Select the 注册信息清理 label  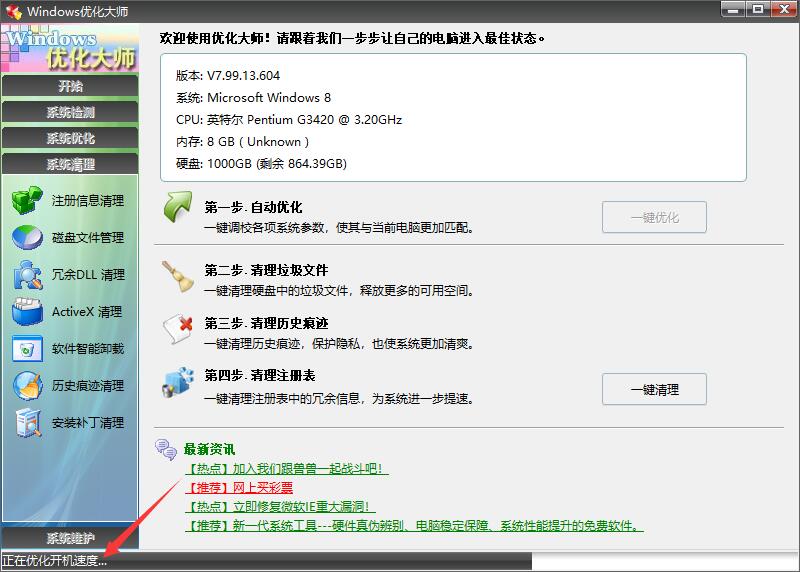88,201
